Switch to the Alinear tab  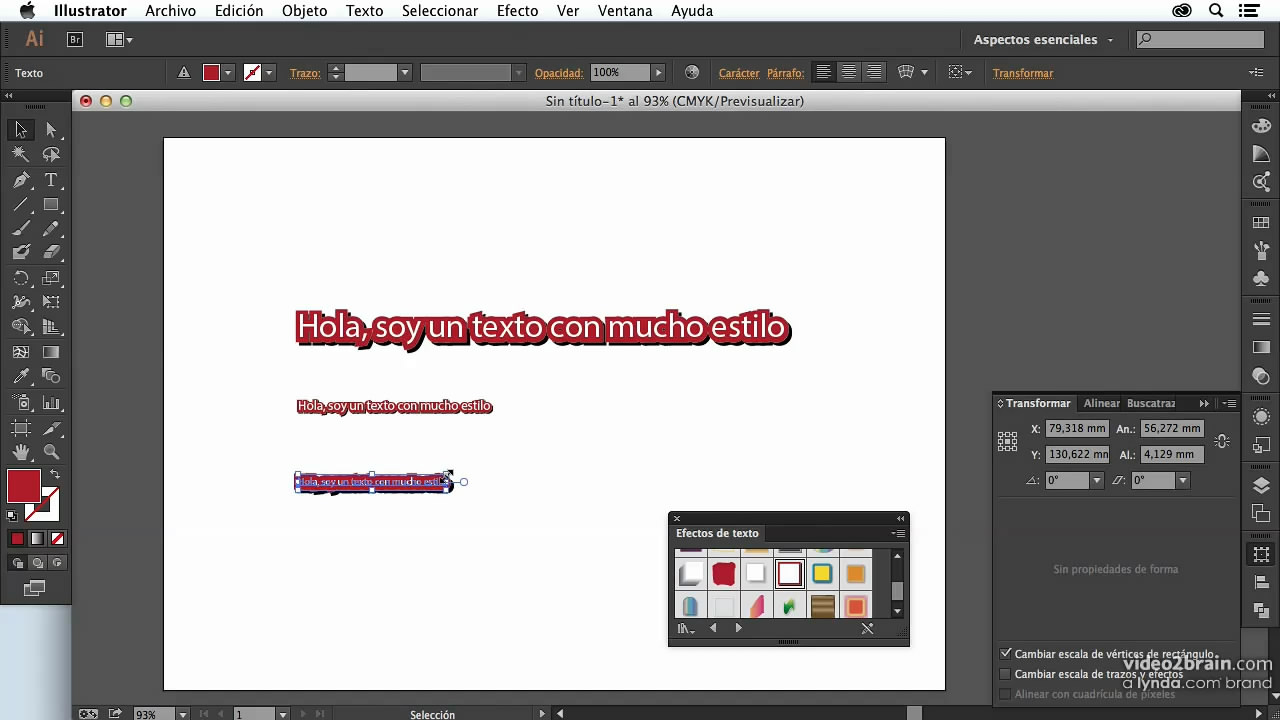(1102, 403)
